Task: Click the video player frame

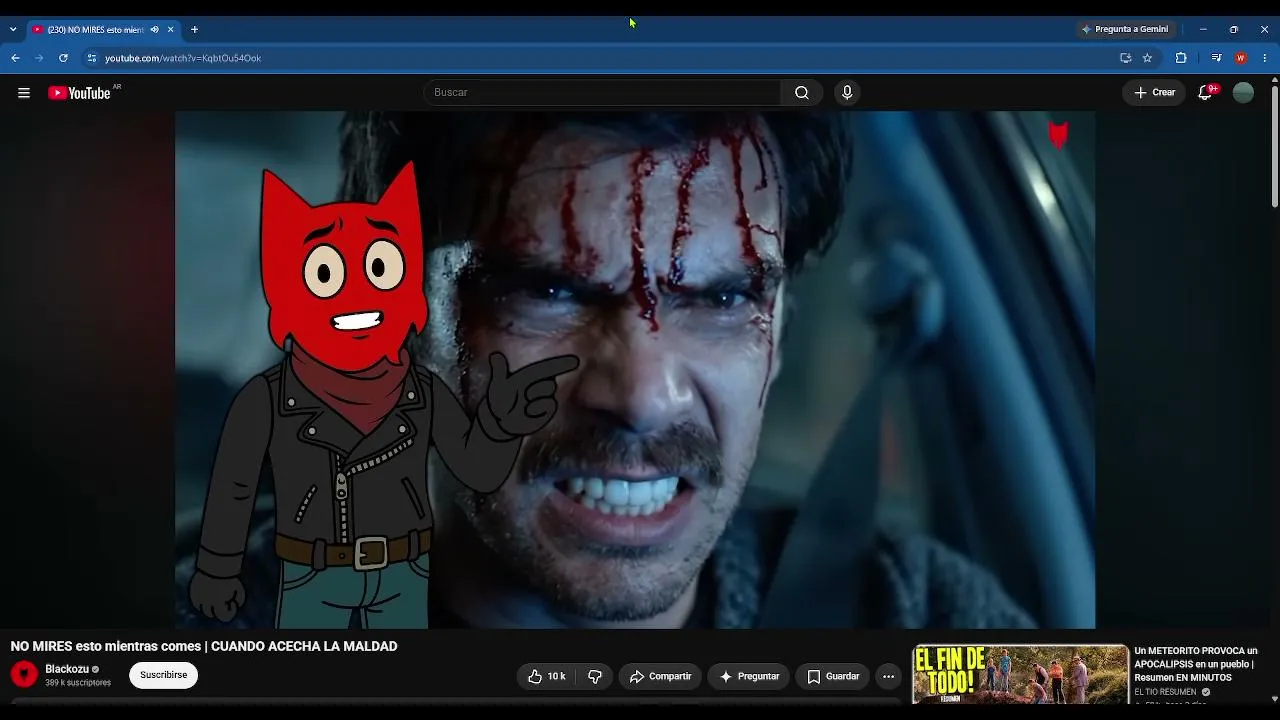Action: click(635, 370)
